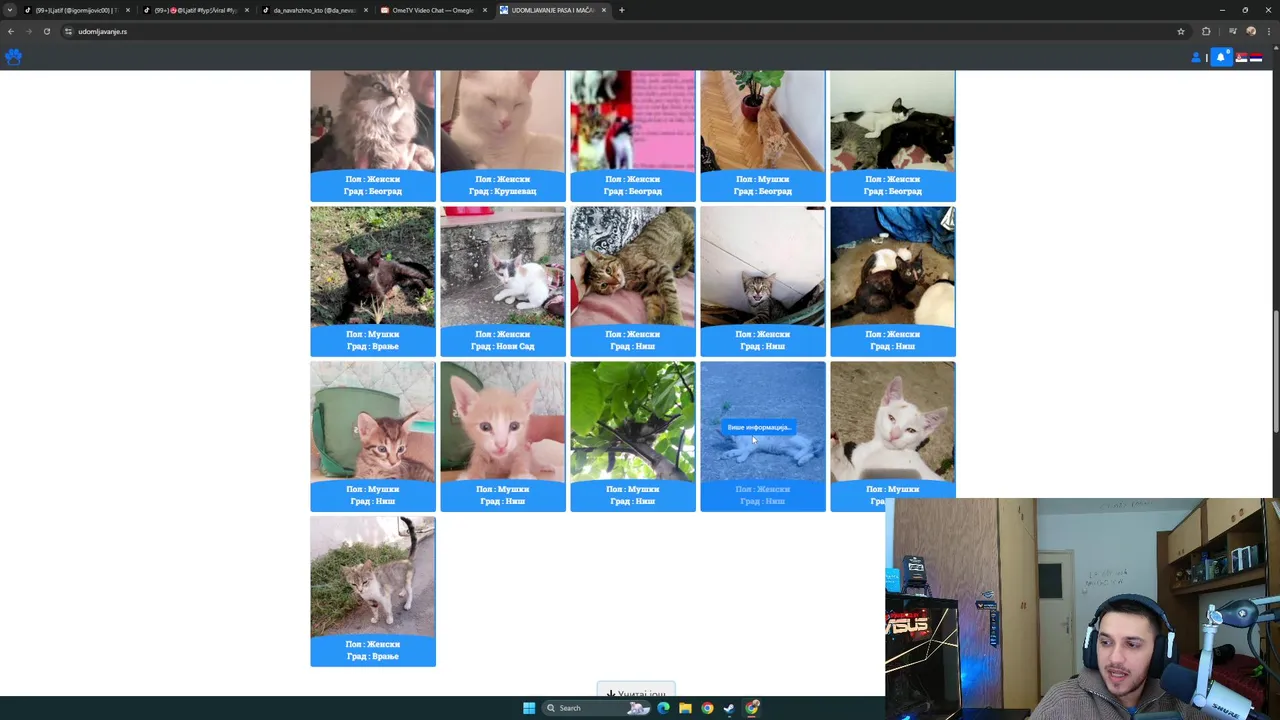Open the pink collage cat card from Београд
The width and height of the screenshot is (1280, 720).
[x=633, y=135]
